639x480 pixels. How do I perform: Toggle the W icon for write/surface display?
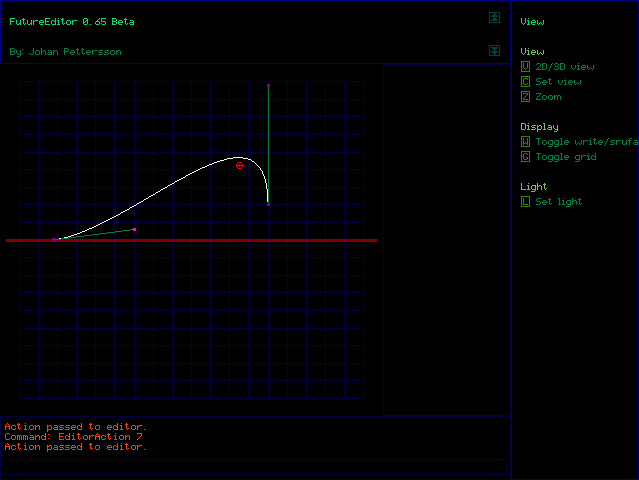click(525, 141)
